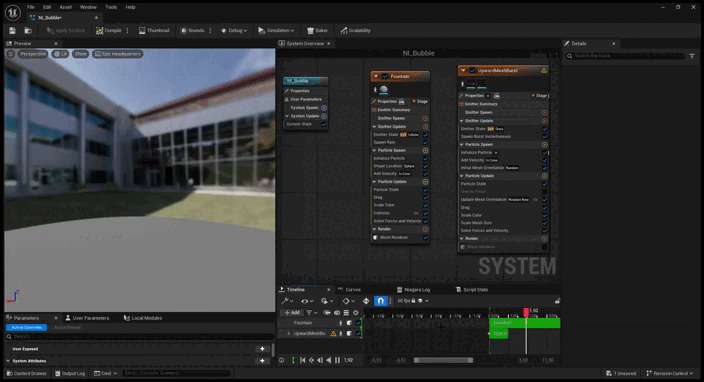Uncheck Spawn Burst Instantaneous module checkbox
This screenshot has height=382, width=704.
[x=544, y=136]
